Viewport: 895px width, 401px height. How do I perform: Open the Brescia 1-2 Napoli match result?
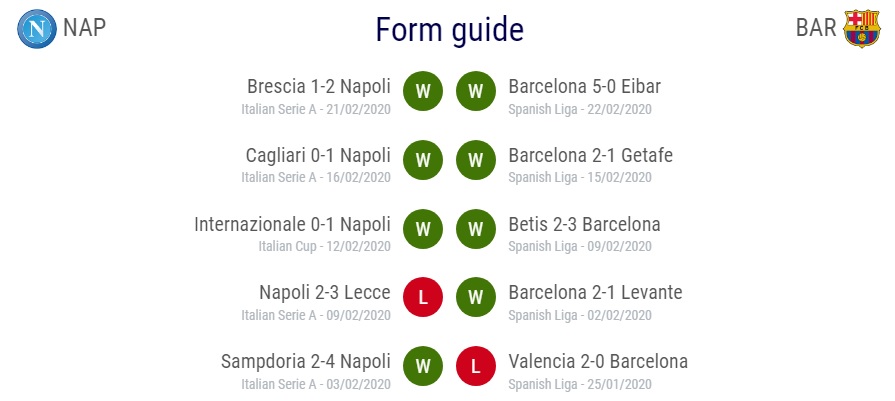(319, 87)
